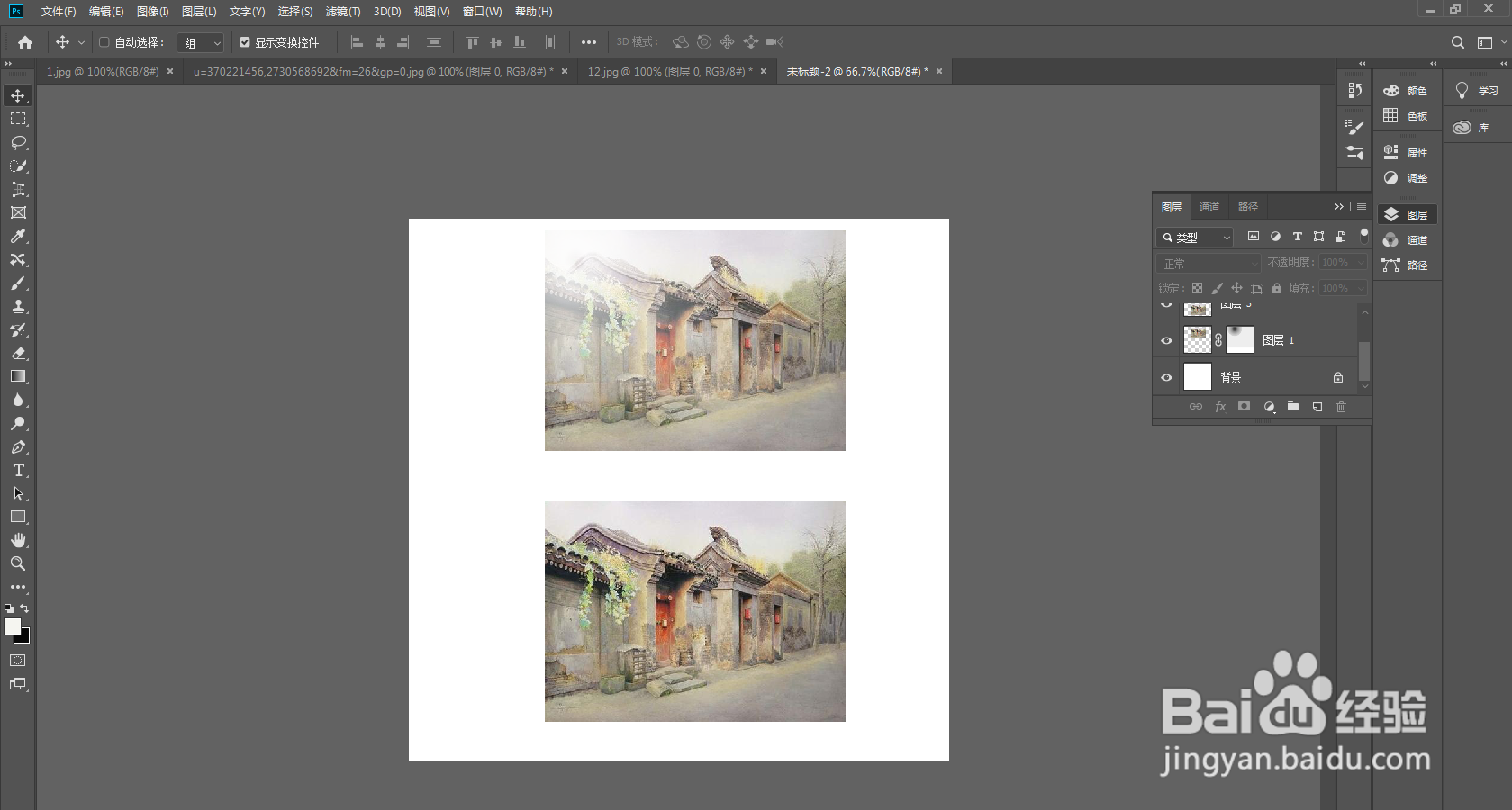1512x810 pixels.
Task: Open the 图像(I) menu
Action: point(153,12)
